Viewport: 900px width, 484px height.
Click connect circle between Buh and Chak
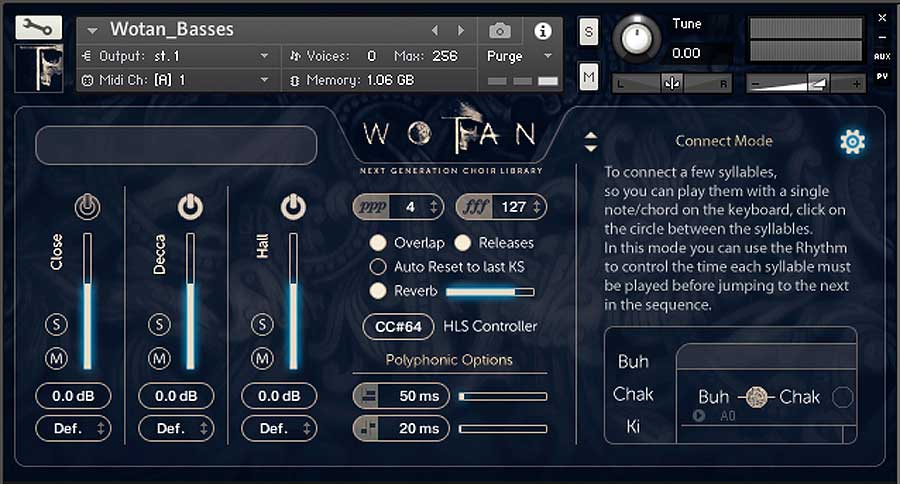click(x=757, y=397)
